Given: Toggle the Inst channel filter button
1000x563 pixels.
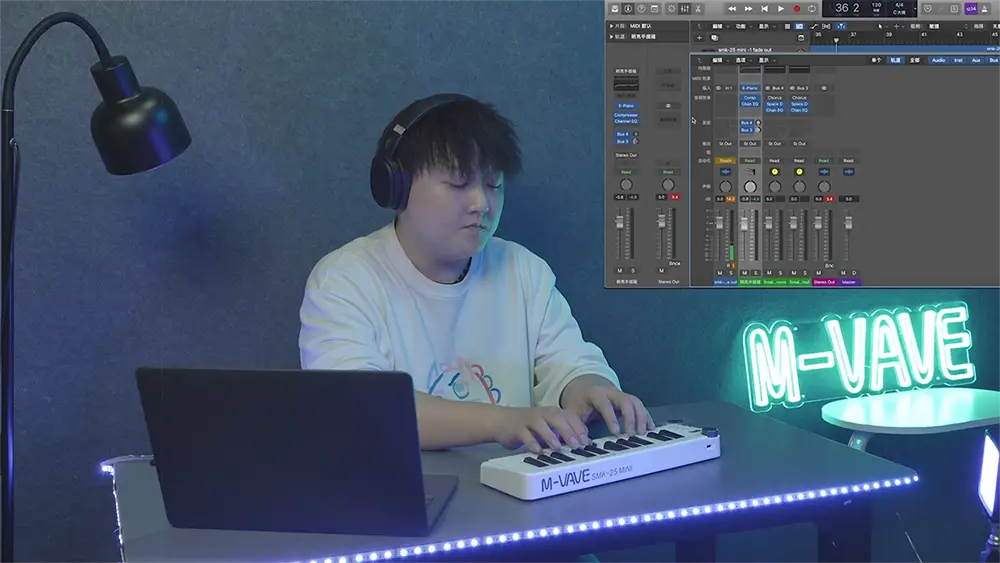Looking at the screenshot, I should click(959, 61).
